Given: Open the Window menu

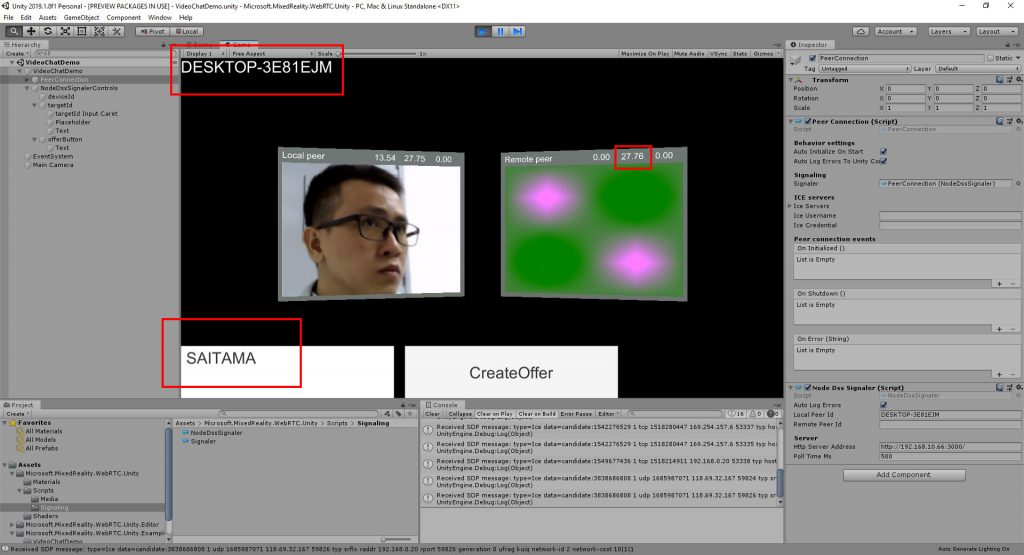Looking at the screenshot, I should tap(159, 18).
